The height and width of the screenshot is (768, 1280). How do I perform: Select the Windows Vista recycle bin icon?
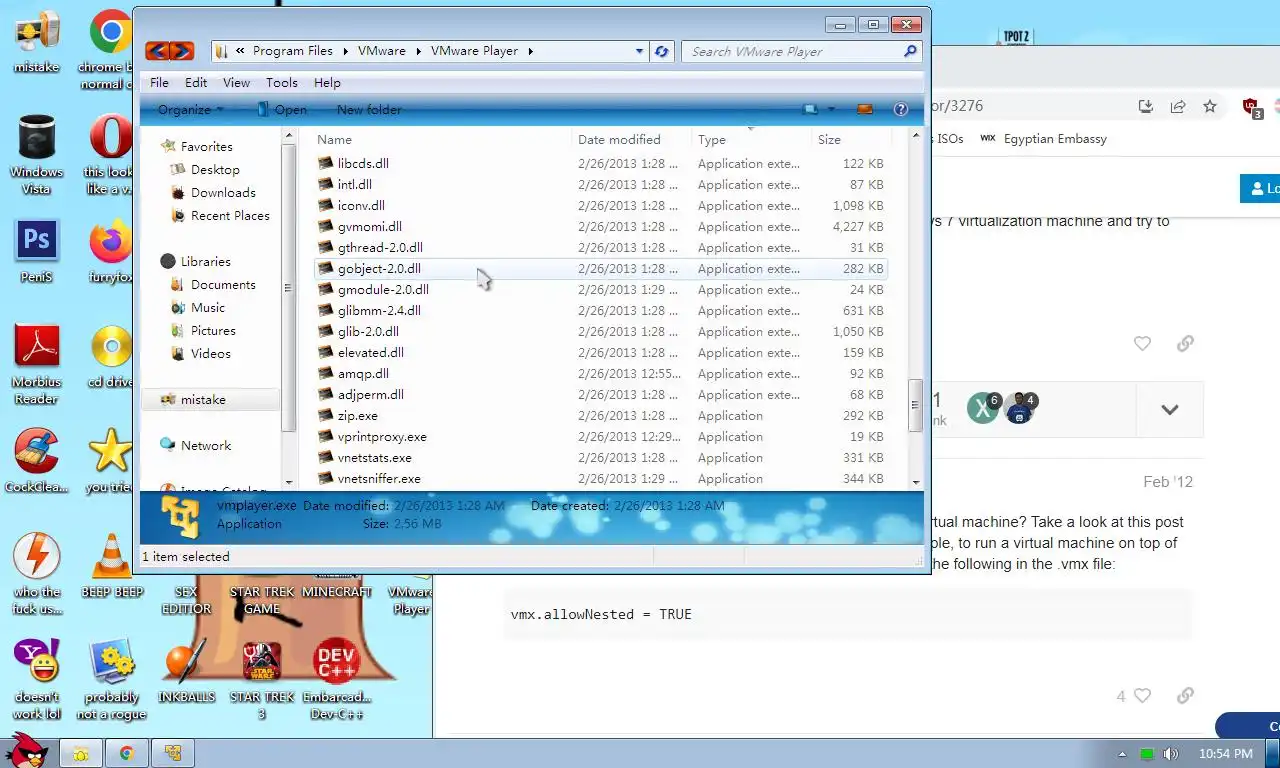point(36,154)
